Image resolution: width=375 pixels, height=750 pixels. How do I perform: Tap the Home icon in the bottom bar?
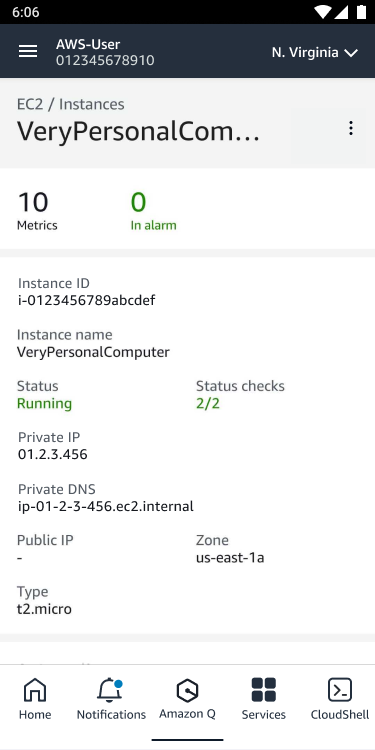pos(35,690)
